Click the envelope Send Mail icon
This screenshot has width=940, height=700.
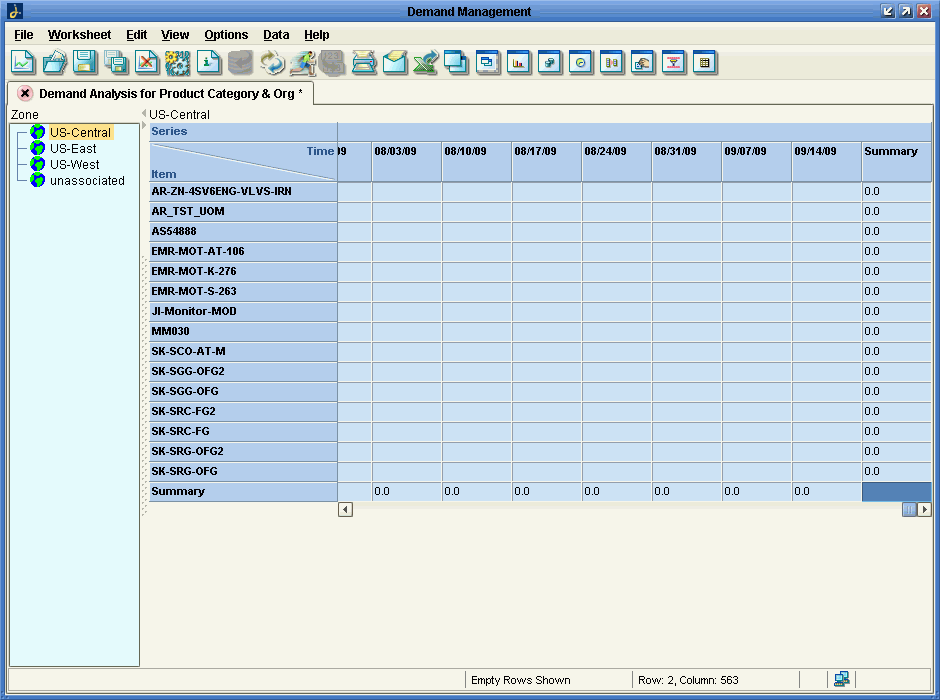pyautogui.click(x=395, y=62)
